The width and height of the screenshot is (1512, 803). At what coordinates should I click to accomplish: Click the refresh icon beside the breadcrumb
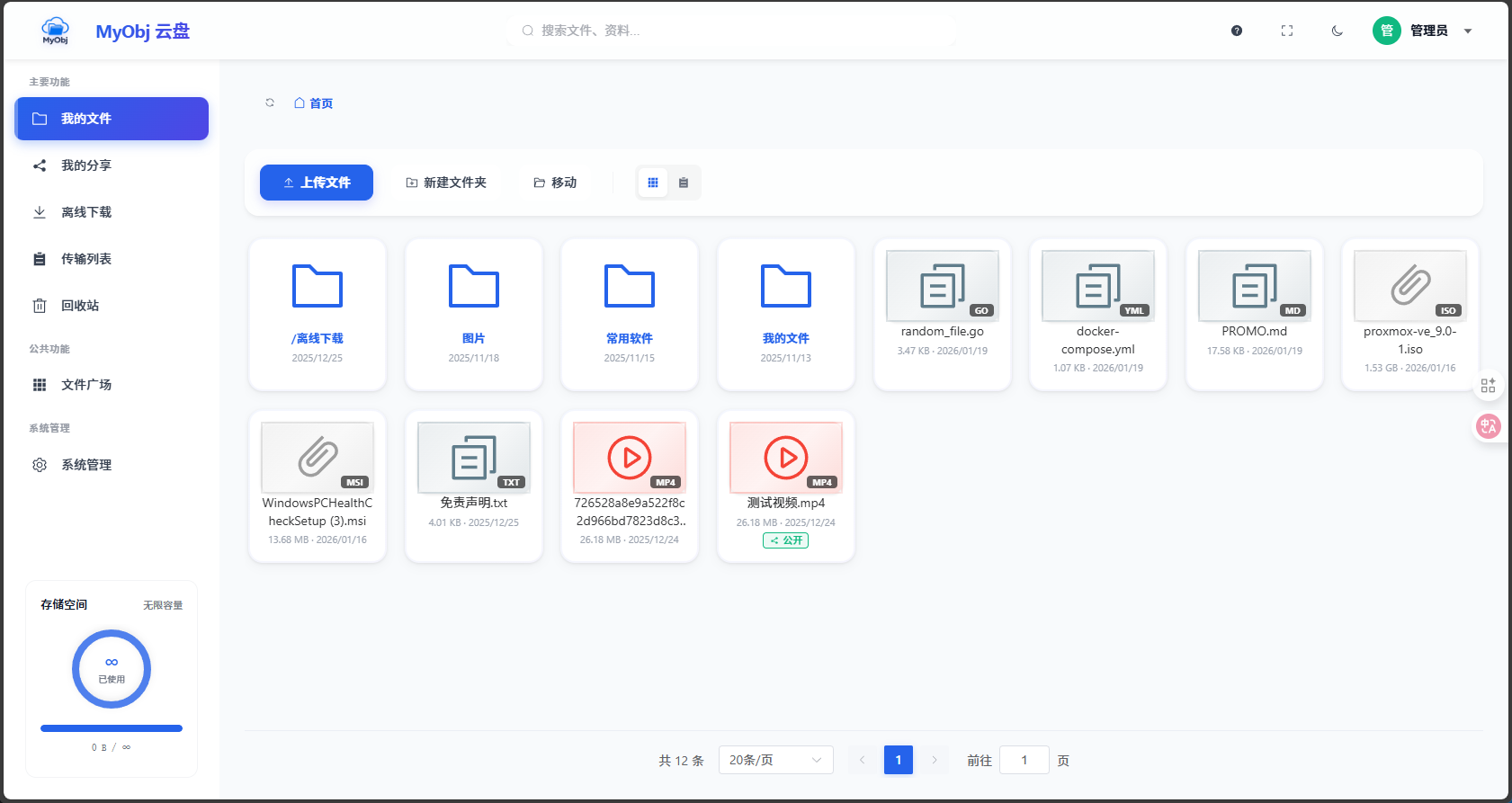pyautogui.click(x=270, y=103)
